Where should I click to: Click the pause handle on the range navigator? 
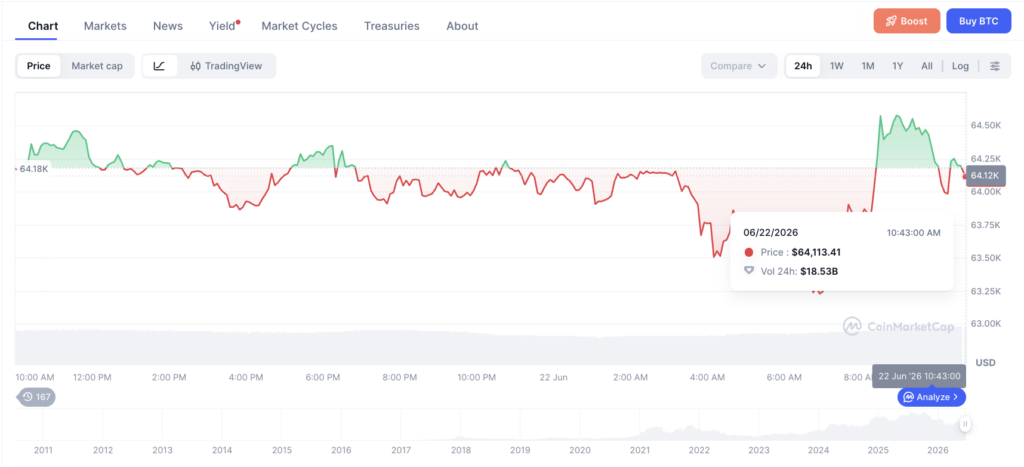click(x=965, y=424)
